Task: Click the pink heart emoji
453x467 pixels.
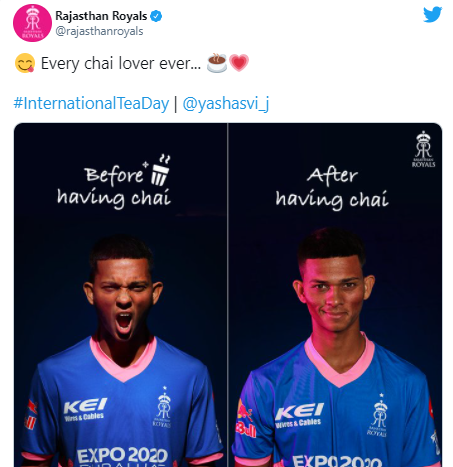Action: pos(239,63)
